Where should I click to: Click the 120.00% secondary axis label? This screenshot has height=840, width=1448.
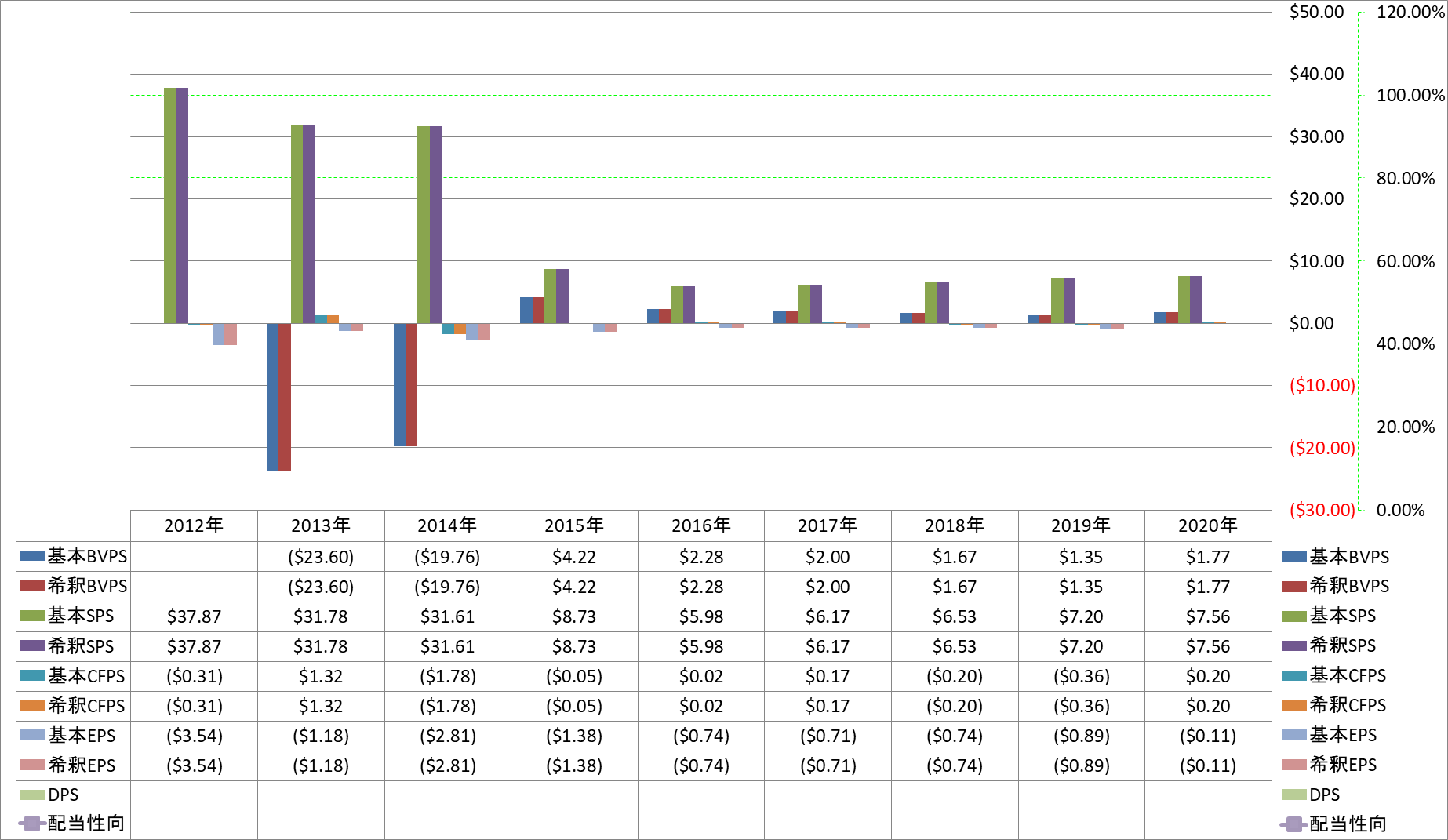pyautogui.click(x=1410, y=12)
